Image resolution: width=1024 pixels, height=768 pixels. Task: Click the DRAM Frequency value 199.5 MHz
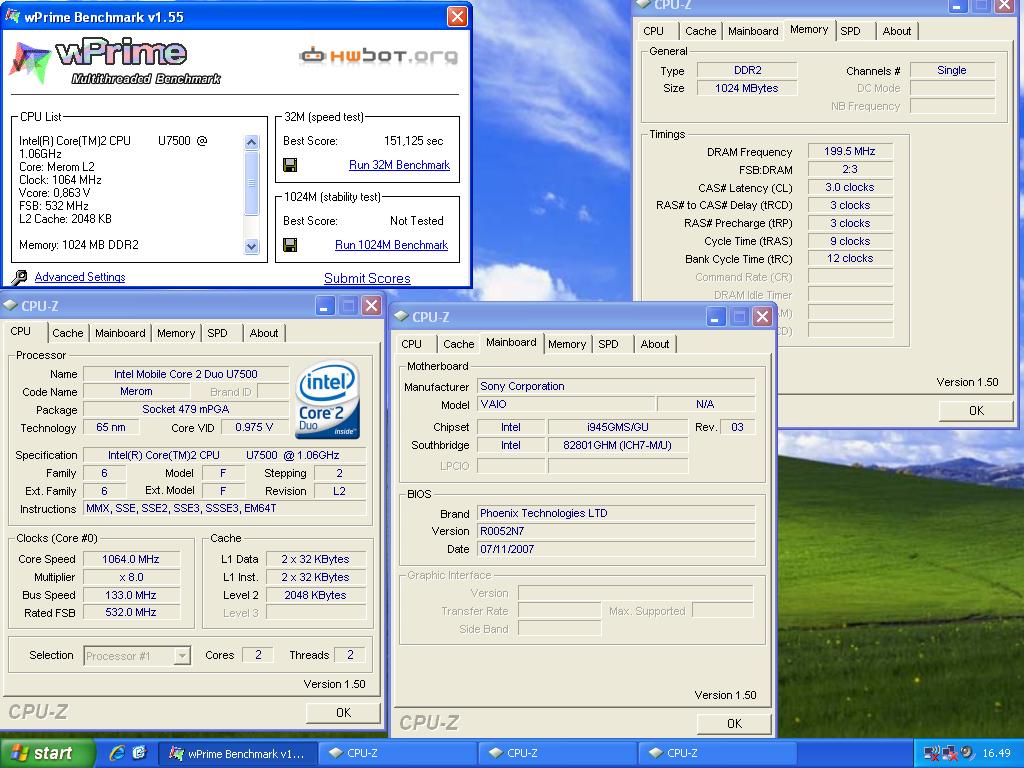(x=850, y=152)
